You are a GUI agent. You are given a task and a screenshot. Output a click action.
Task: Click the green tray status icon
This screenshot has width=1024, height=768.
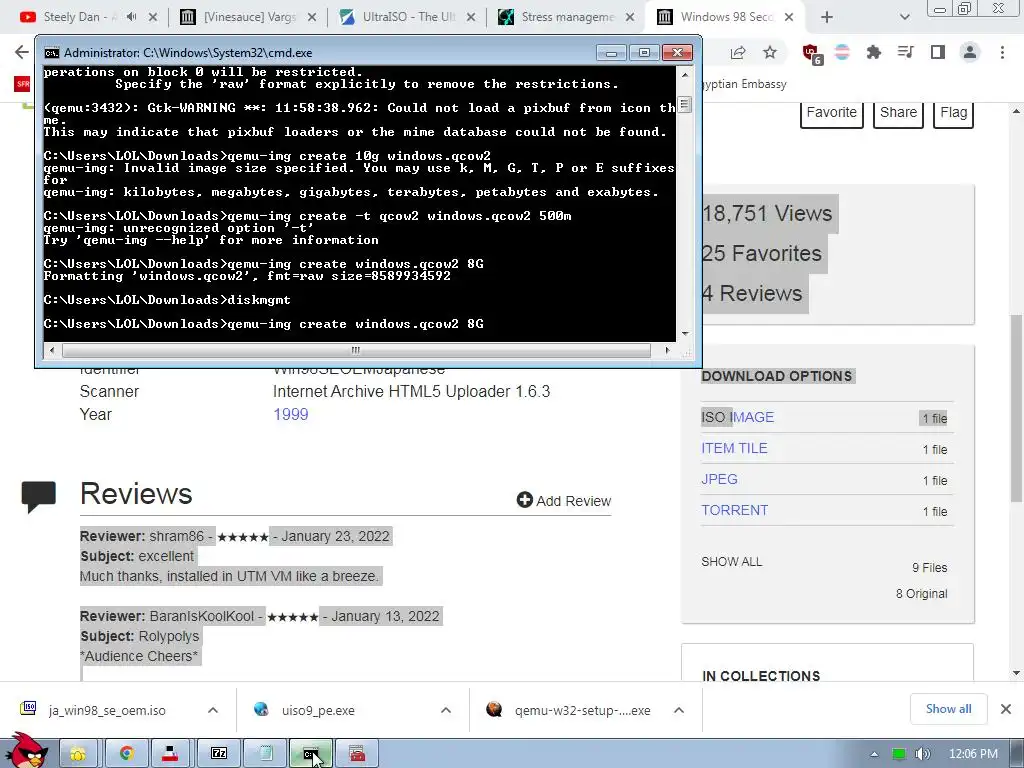point(899,754)
